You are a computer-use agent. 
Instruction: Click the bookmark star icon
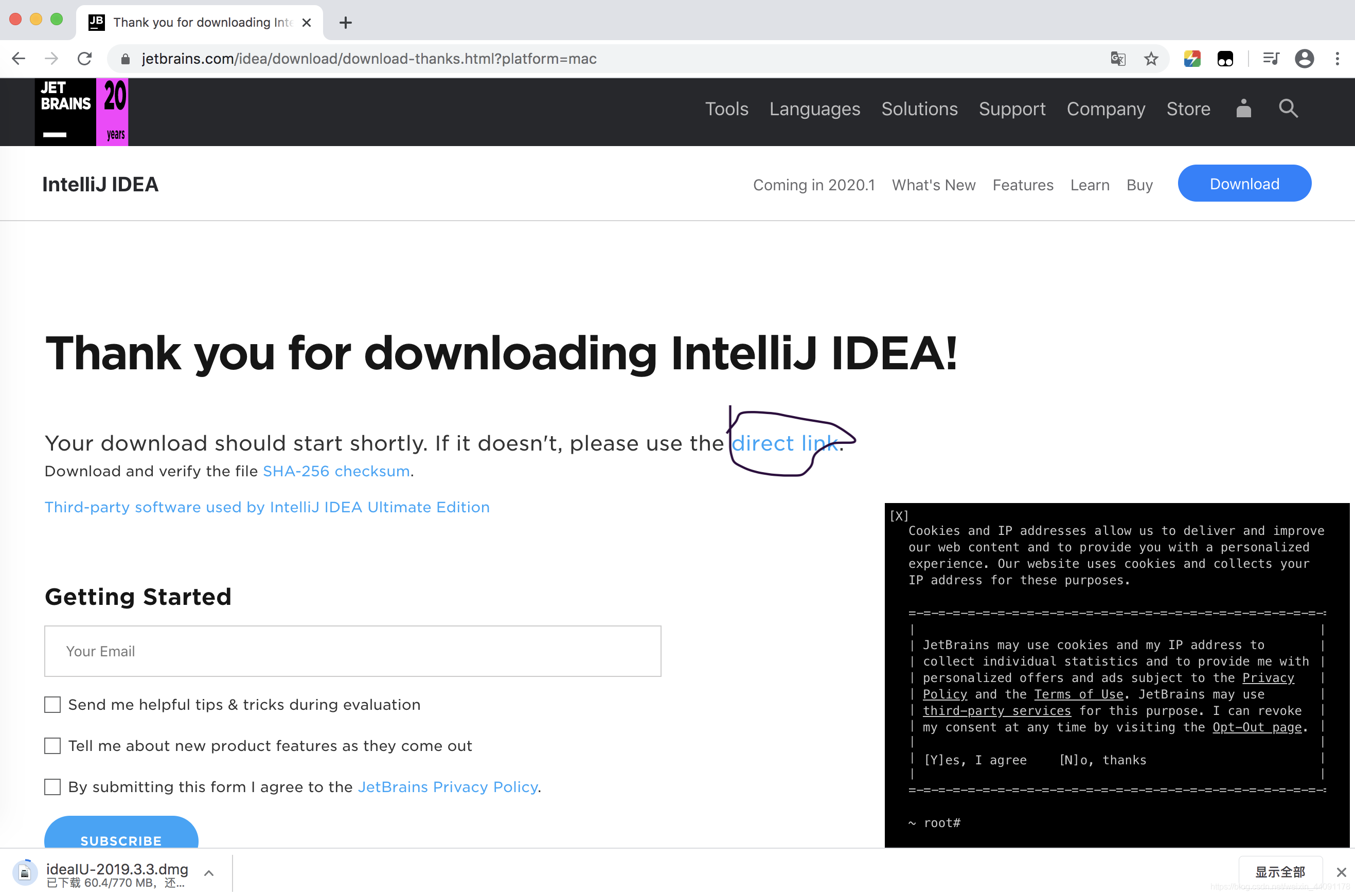tap(1151, 58)
